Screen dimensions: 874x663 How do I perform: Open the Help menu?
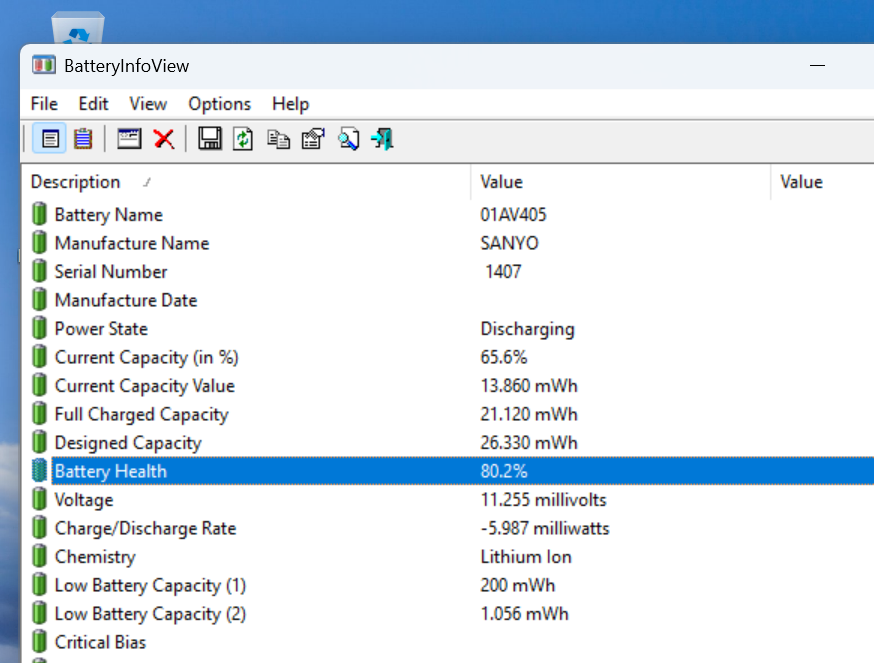290,104
